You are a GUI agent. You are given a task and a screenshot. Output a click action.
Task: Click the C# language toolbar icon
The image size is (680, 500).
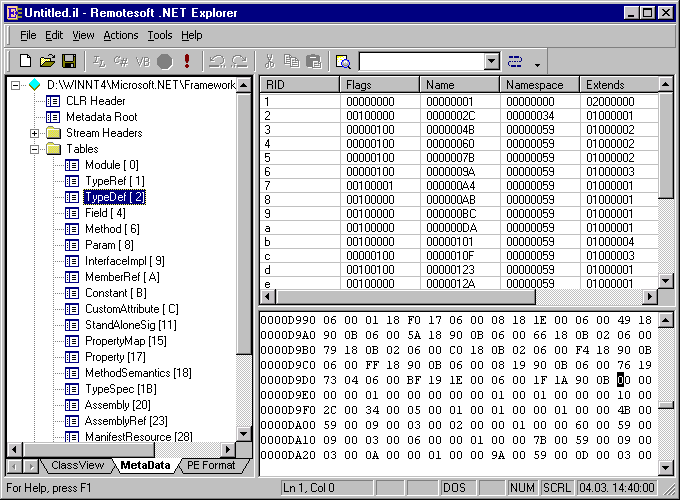[x=121, y=61]
